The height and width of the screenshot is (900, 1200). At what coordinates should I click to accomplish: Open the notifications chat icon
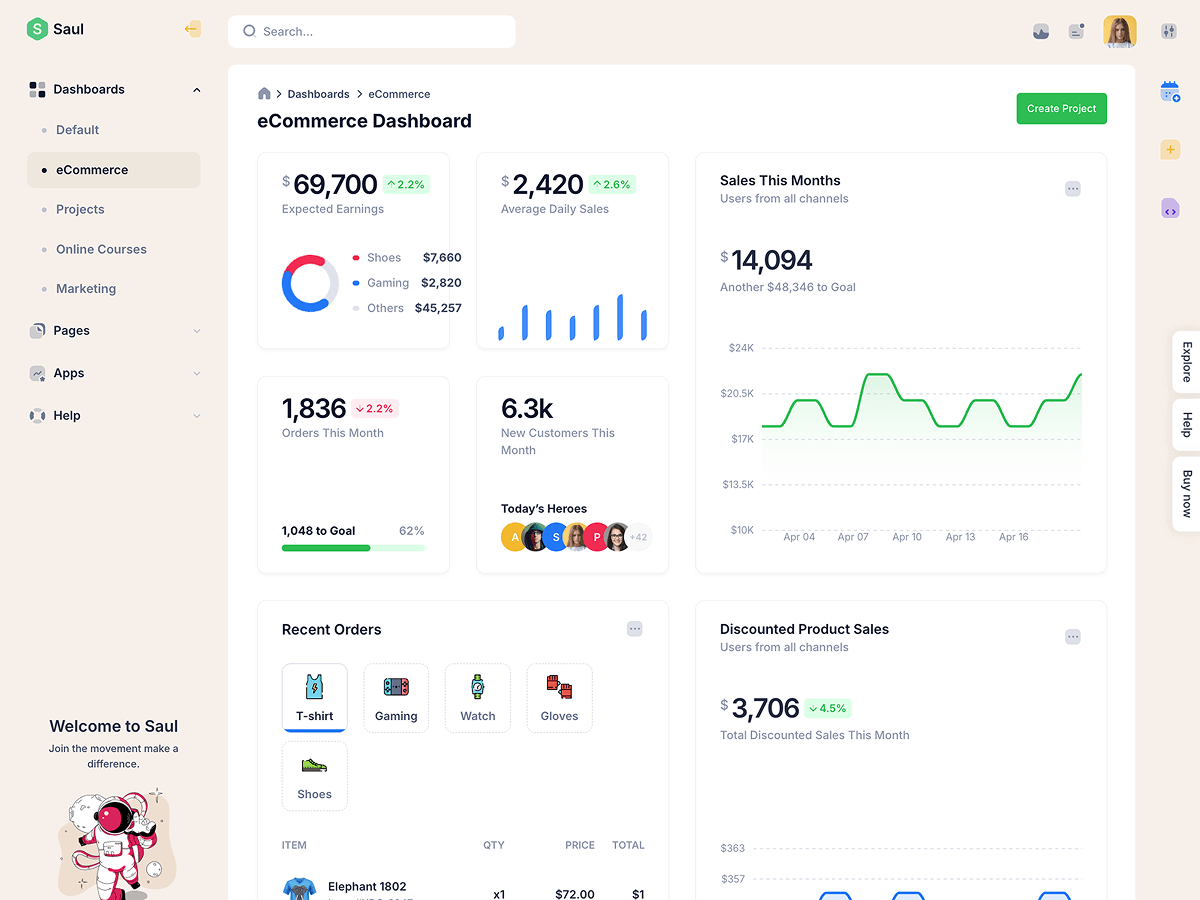coord(1076,31)
